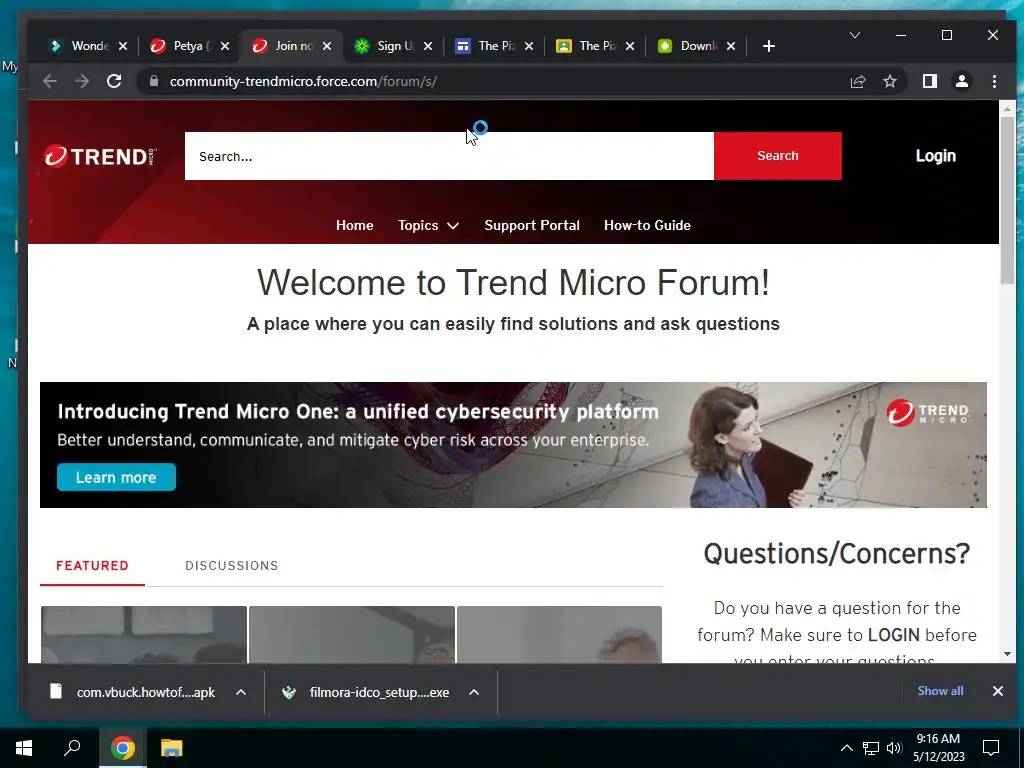Bookmark this page with the star icon

(889, 81)
